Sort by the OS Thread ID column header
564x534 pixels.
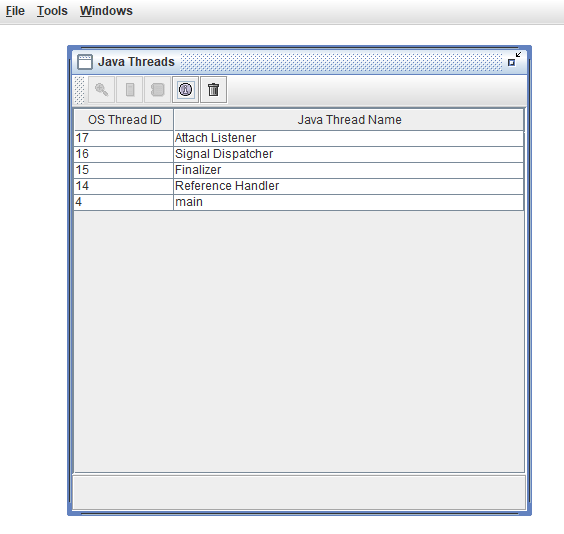click(124, 120)
